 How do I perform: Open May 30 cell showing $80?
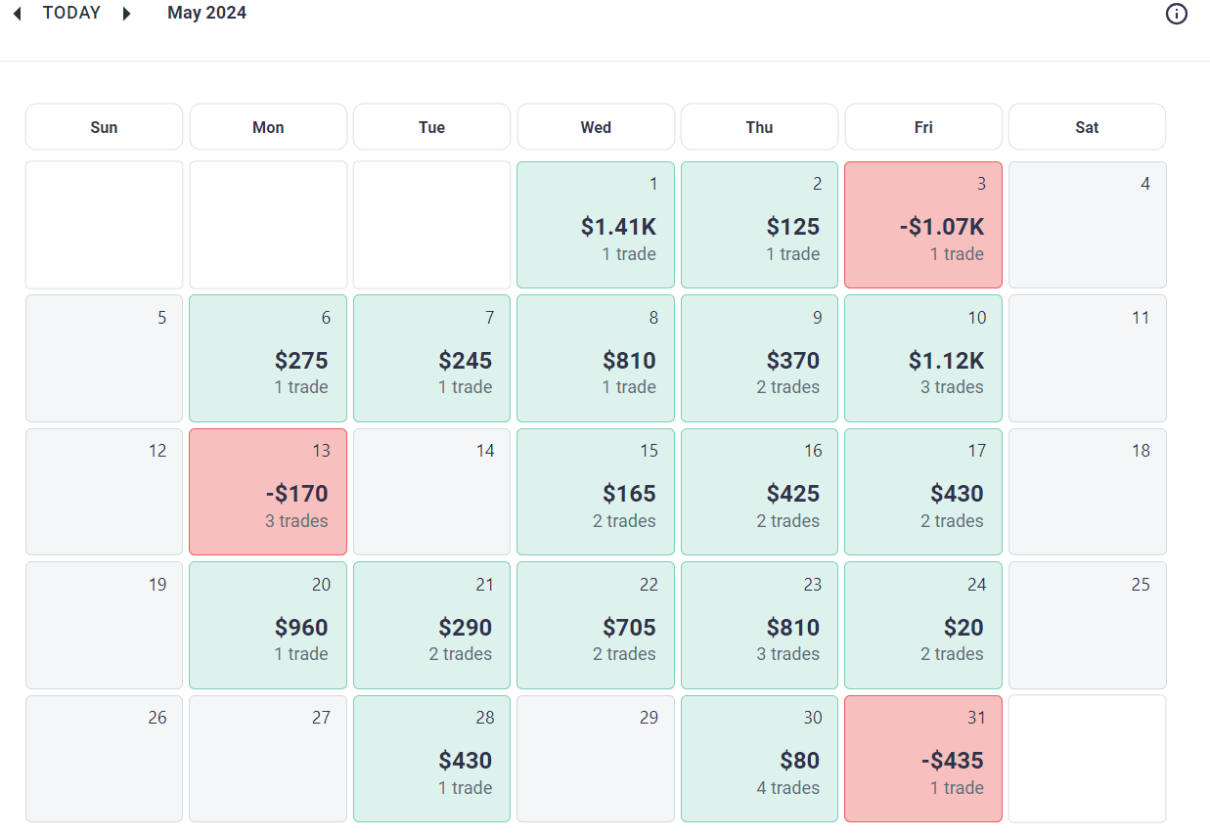[x=760, y=759]
